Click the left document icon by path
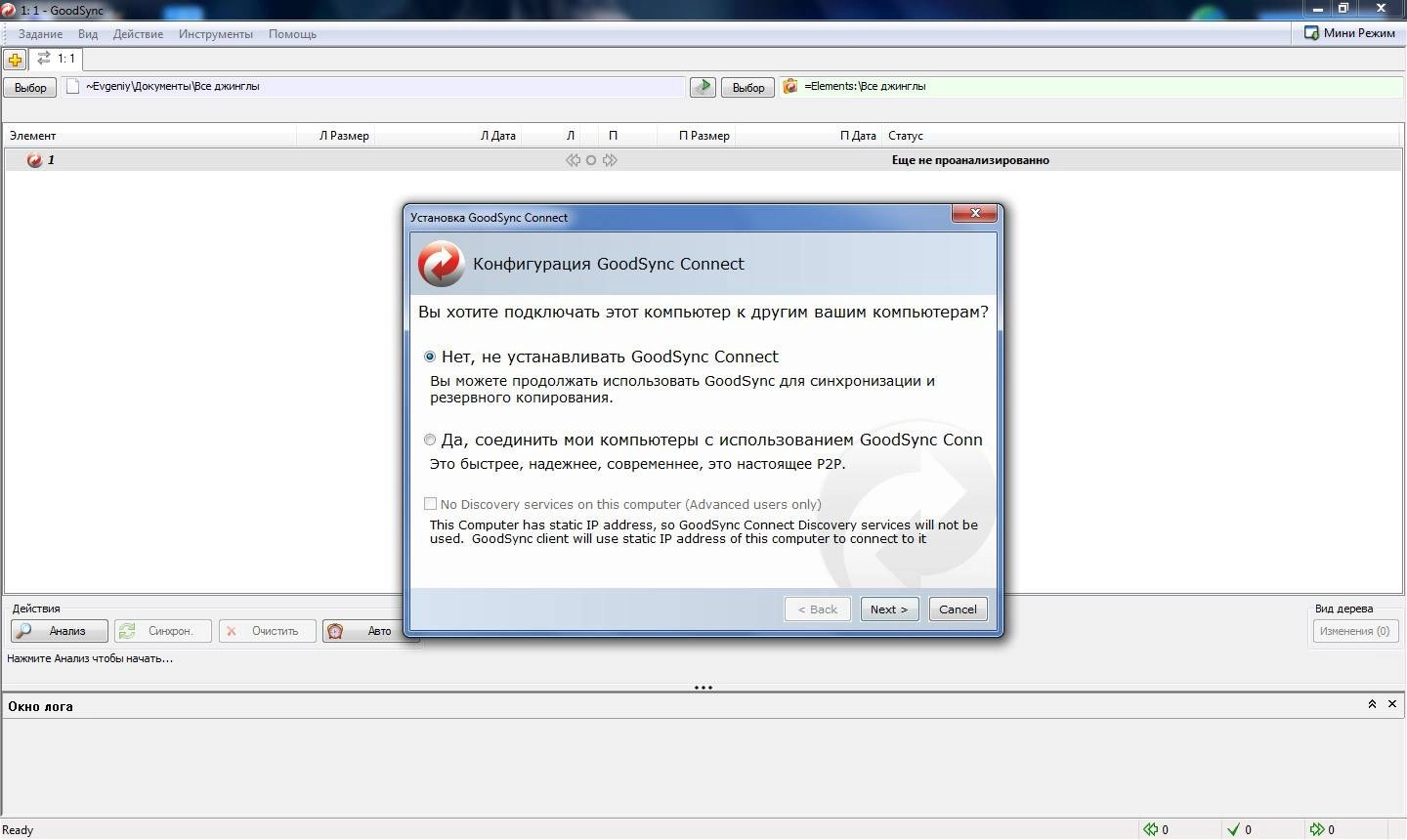This screenshot has height=840, width=1407. pos(72,86)
